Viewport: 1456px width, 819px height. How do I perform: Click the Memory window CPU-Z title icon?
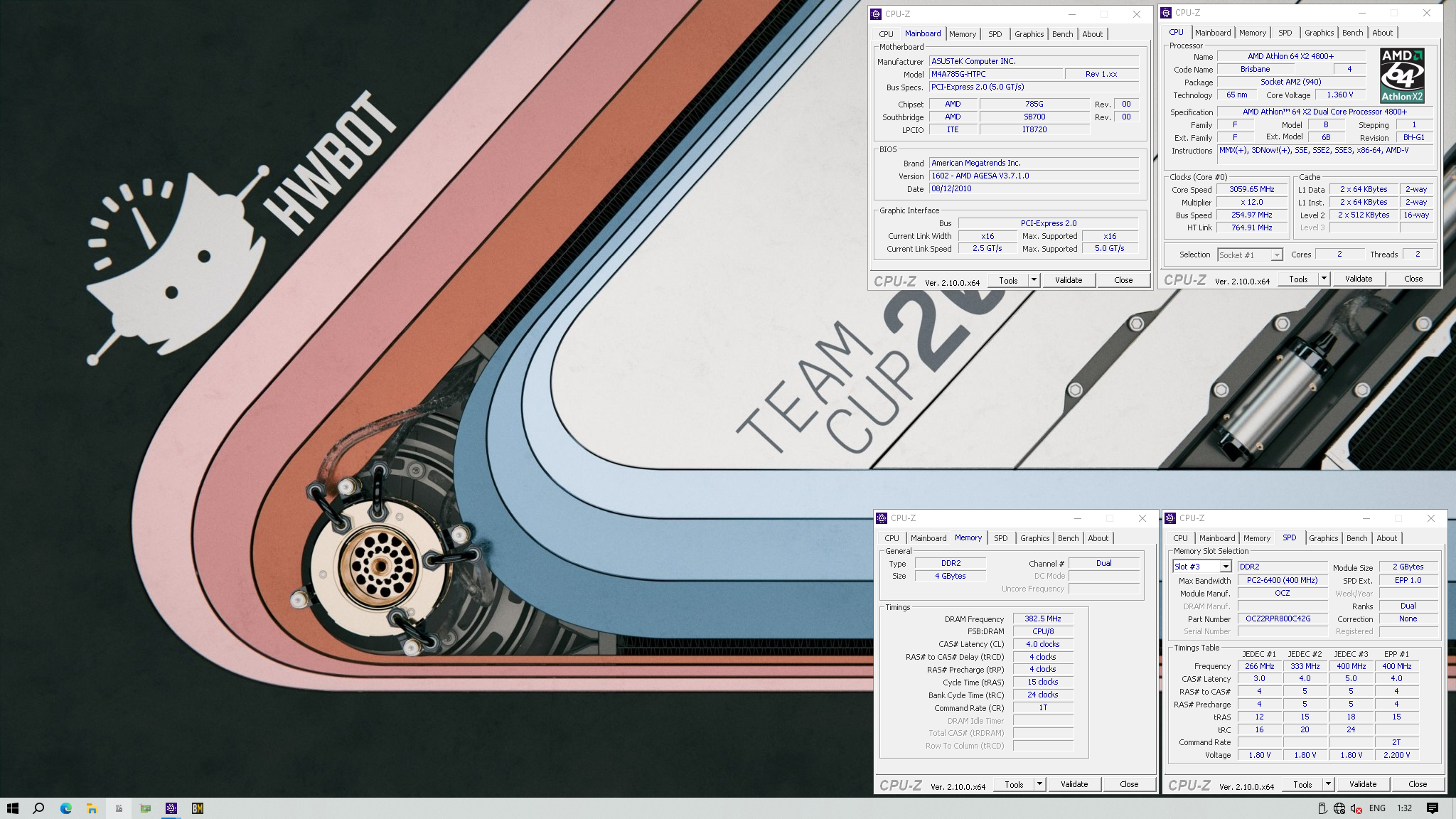[x=882, y=518]
